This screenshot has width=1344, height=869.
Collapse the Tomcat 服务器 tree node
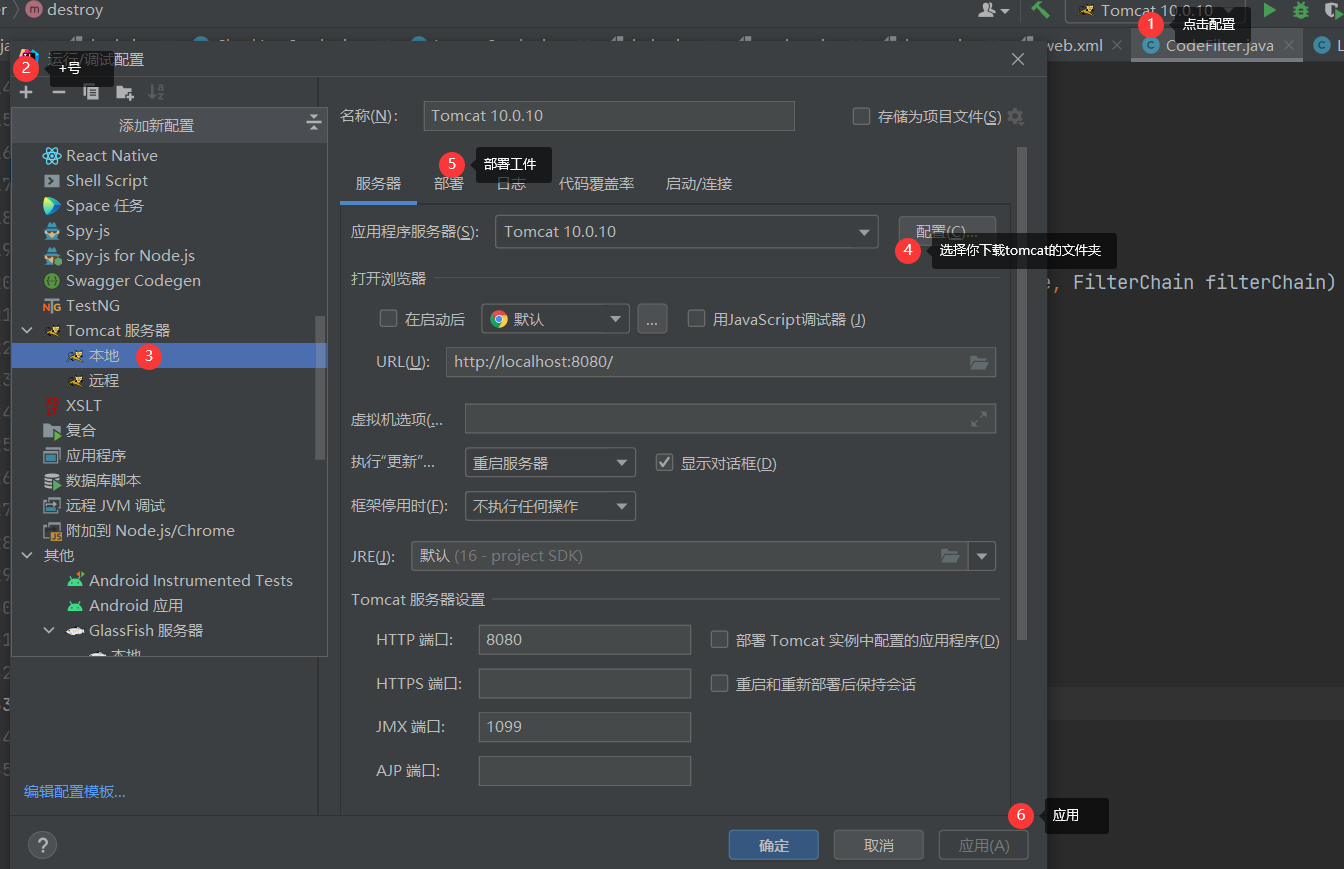point(27,330)
